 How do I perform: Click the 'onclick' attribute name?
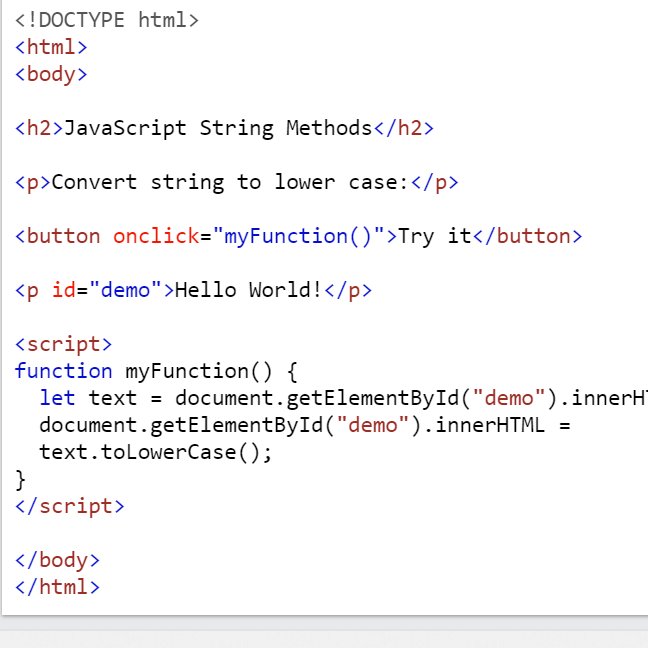[156, 236]
